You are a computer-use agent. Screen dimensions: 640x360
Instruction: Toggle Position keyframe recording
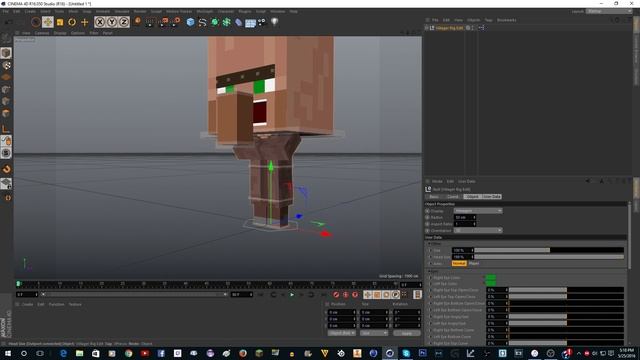pyautogui.click(x=368, y=294)
